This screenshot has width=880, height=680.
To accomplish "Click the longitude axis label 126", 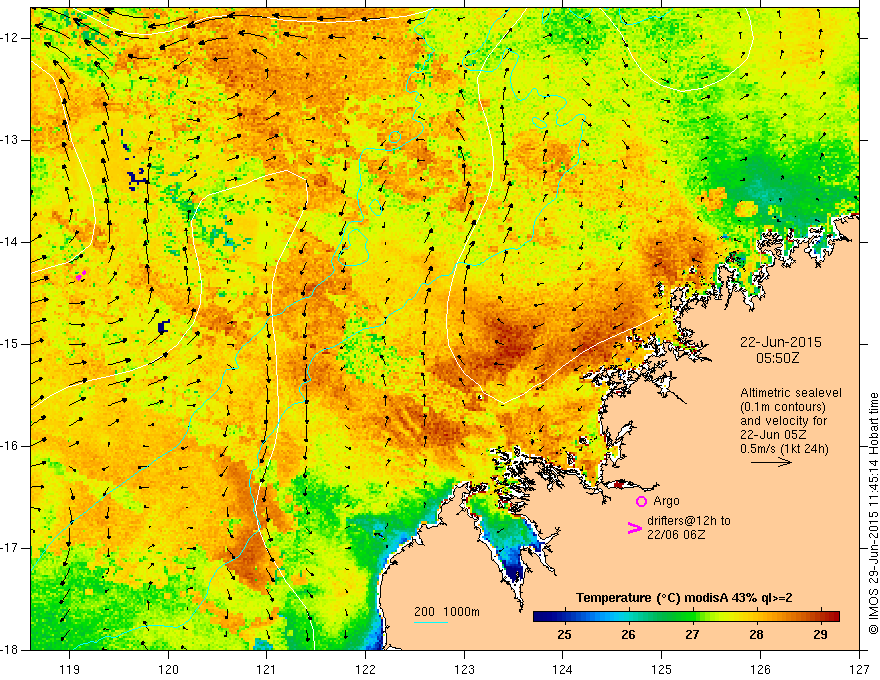I will pos(760,670).
